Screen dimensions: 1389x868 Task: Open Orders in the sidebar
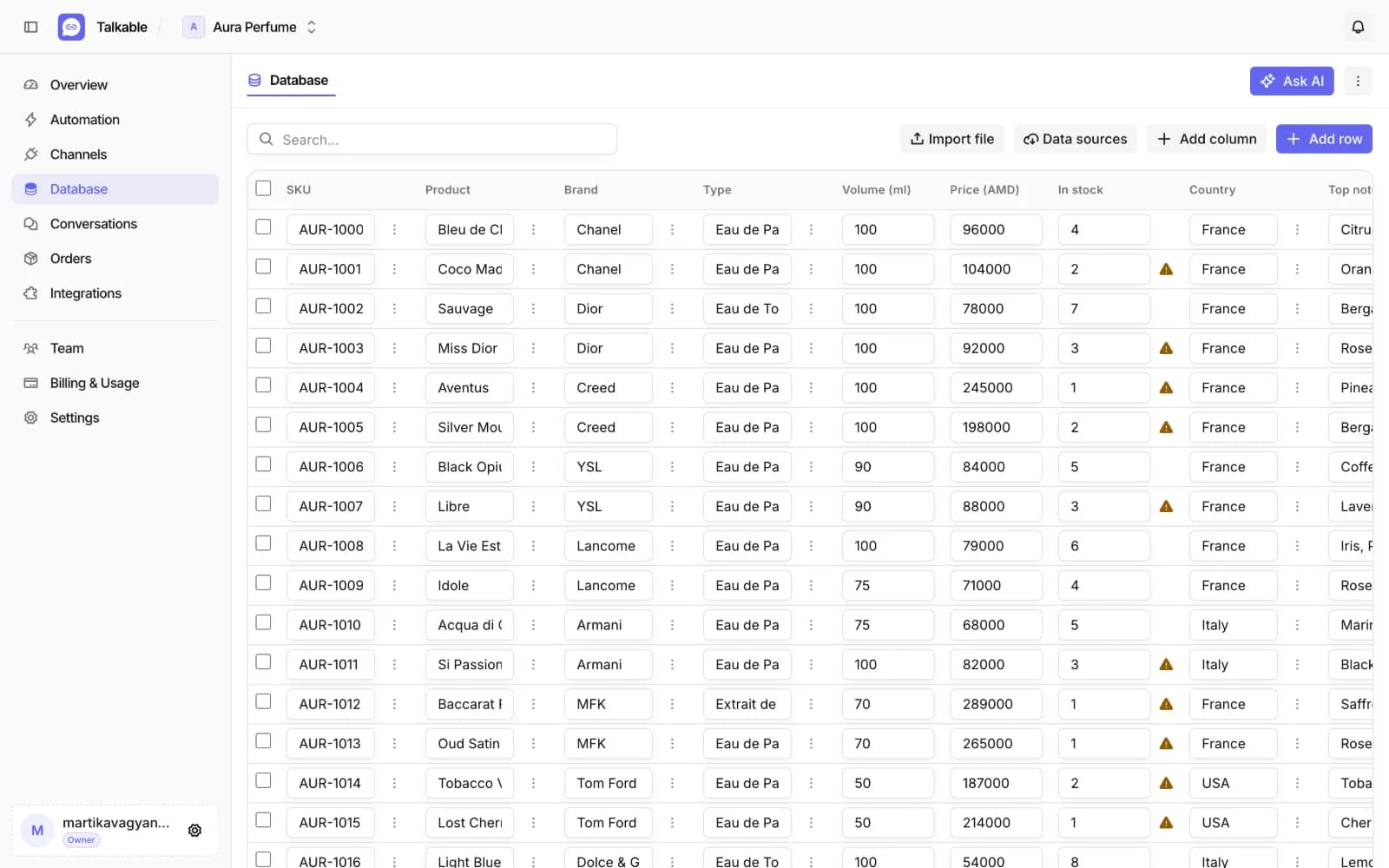pyautogui.click(x=115, y=259)
